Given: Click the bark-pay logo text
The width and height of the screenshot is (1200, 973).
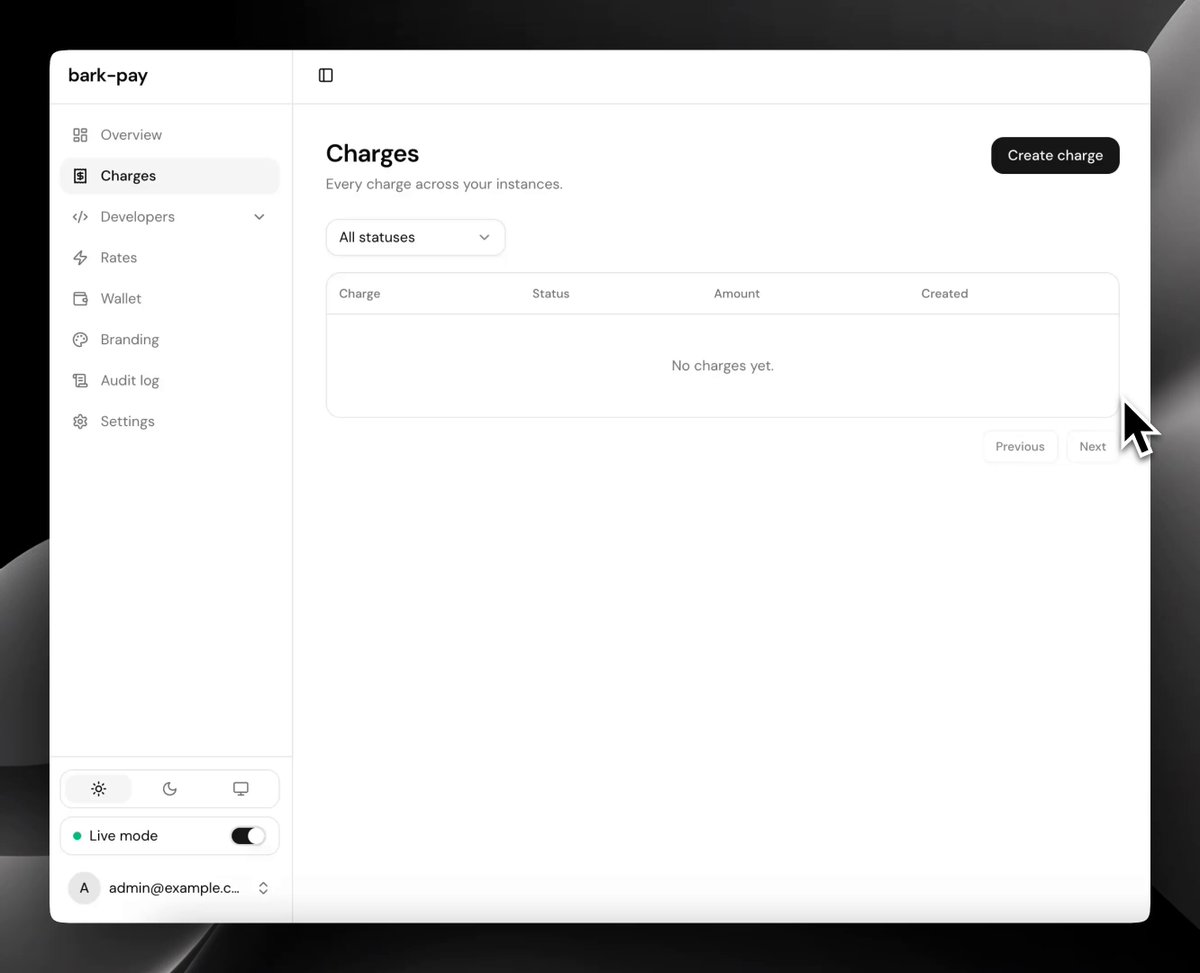Looking at the screenshot, I should tap(108, 76).
